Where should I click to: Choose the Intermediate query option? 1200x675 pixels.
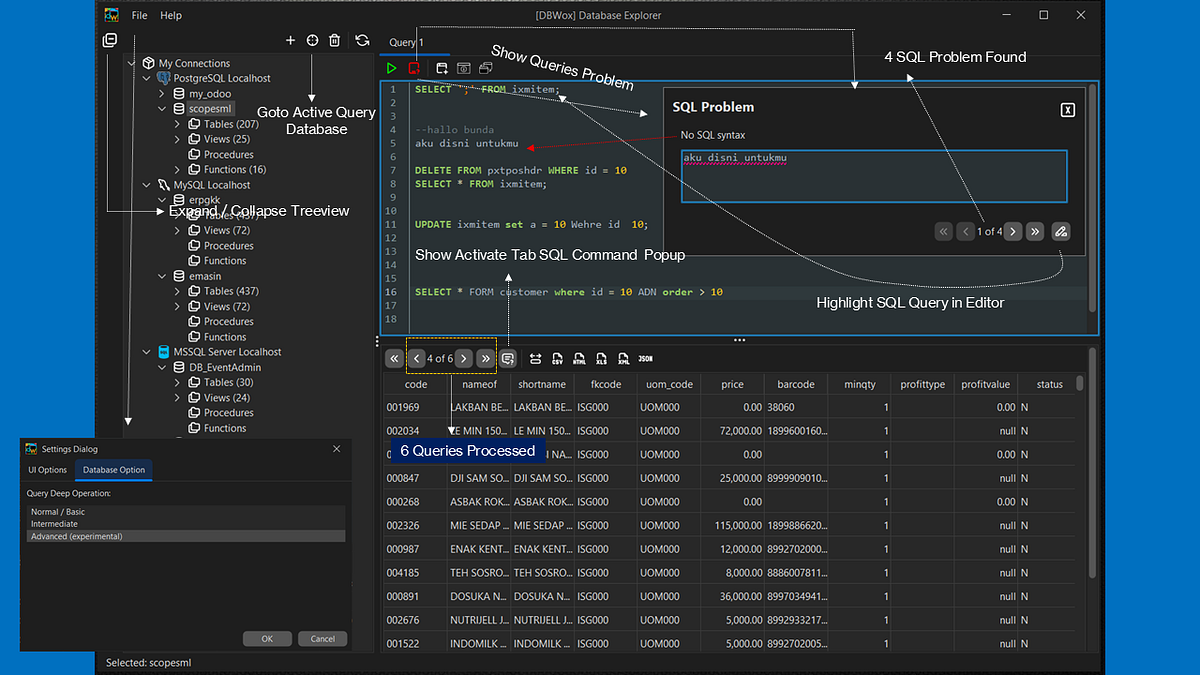(54, 524)
